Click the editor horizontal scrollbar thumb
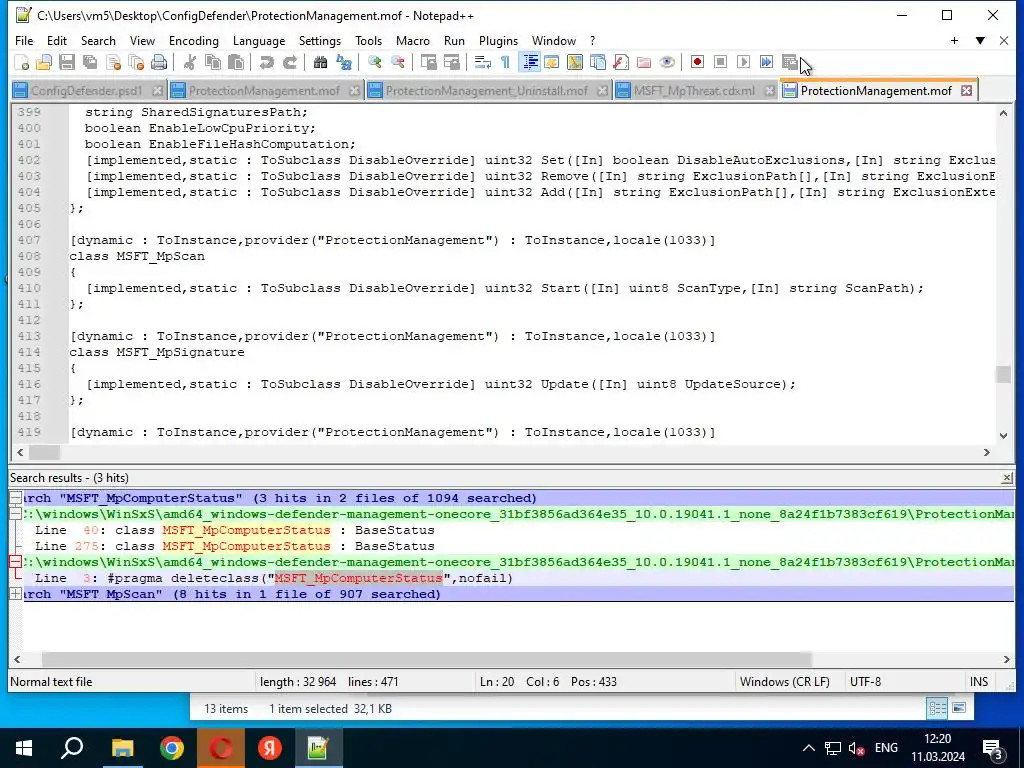Screen dimensions: 1024x768 pos(44,452)
